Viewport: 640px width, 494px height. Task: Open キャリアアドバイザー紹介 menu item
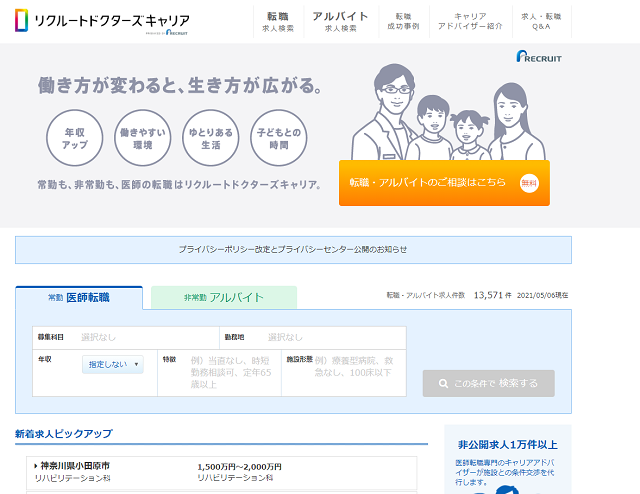click(x=470, y=22)
